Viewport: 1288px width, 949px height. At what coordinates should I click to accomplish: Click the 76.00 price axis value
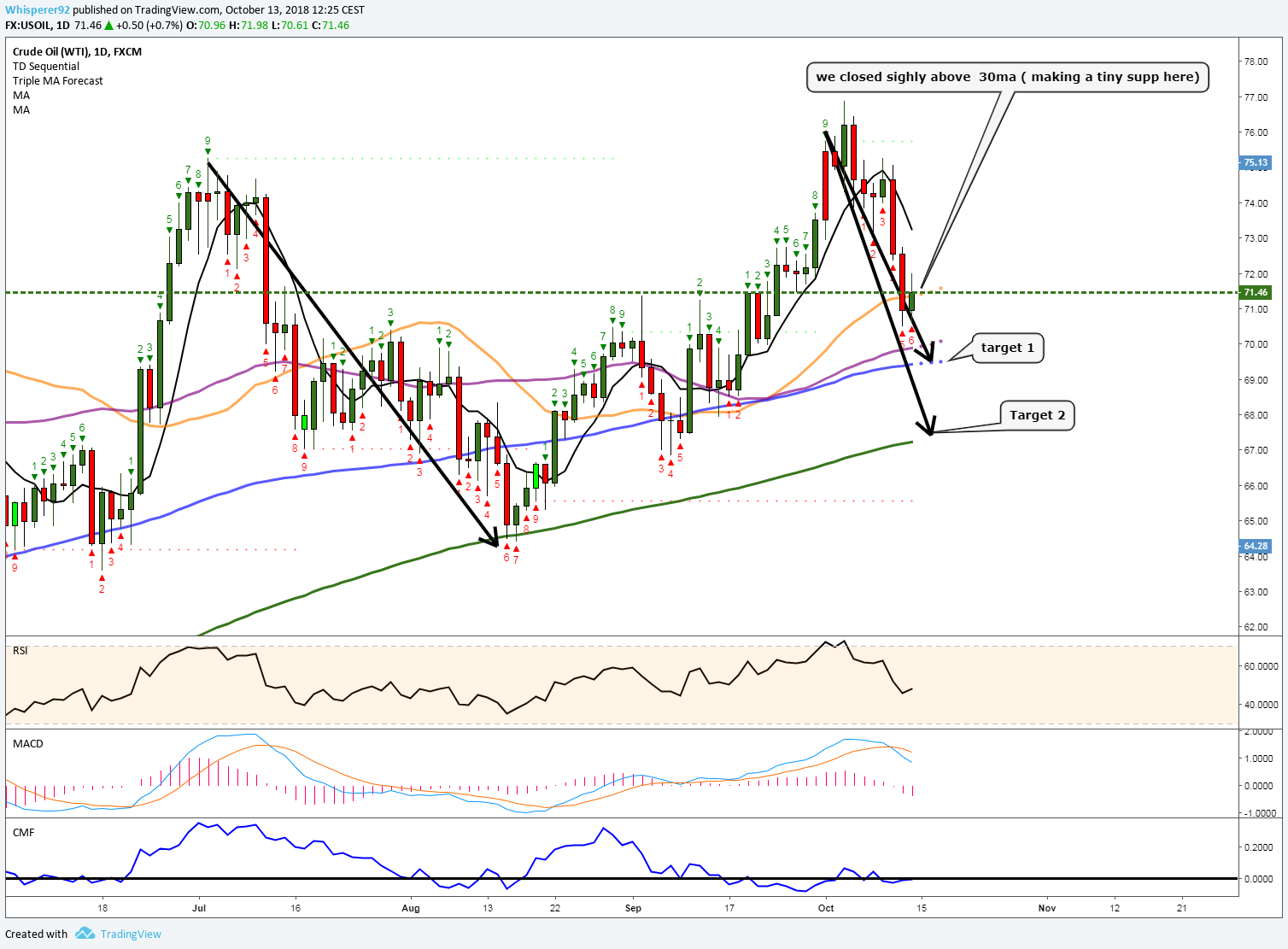click(x=1256, y=132)
